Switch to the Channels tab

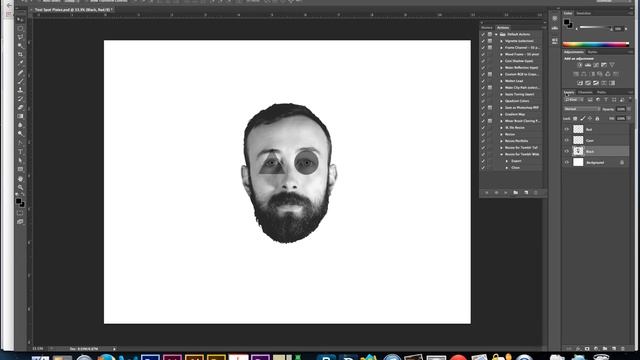point(585,92)
